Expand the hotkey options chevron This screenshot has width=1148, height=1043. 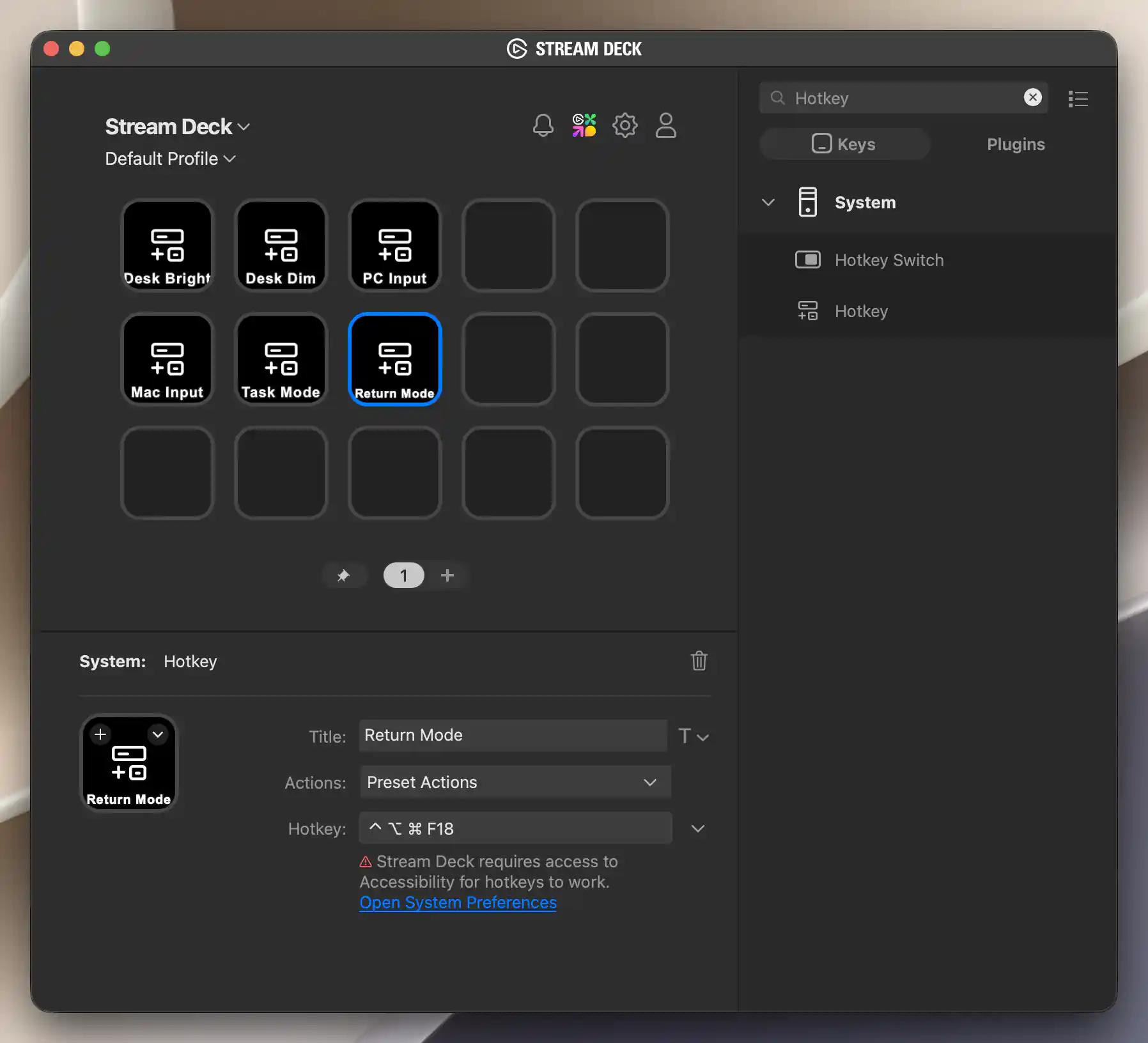(x=698, y=828)
